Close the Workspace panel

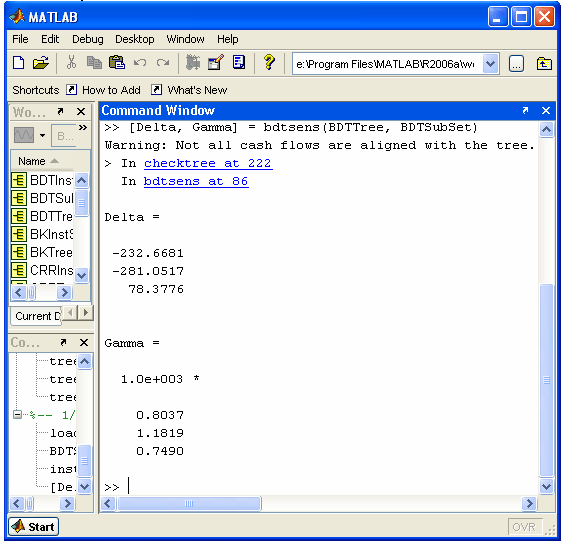tap(81, 112)
